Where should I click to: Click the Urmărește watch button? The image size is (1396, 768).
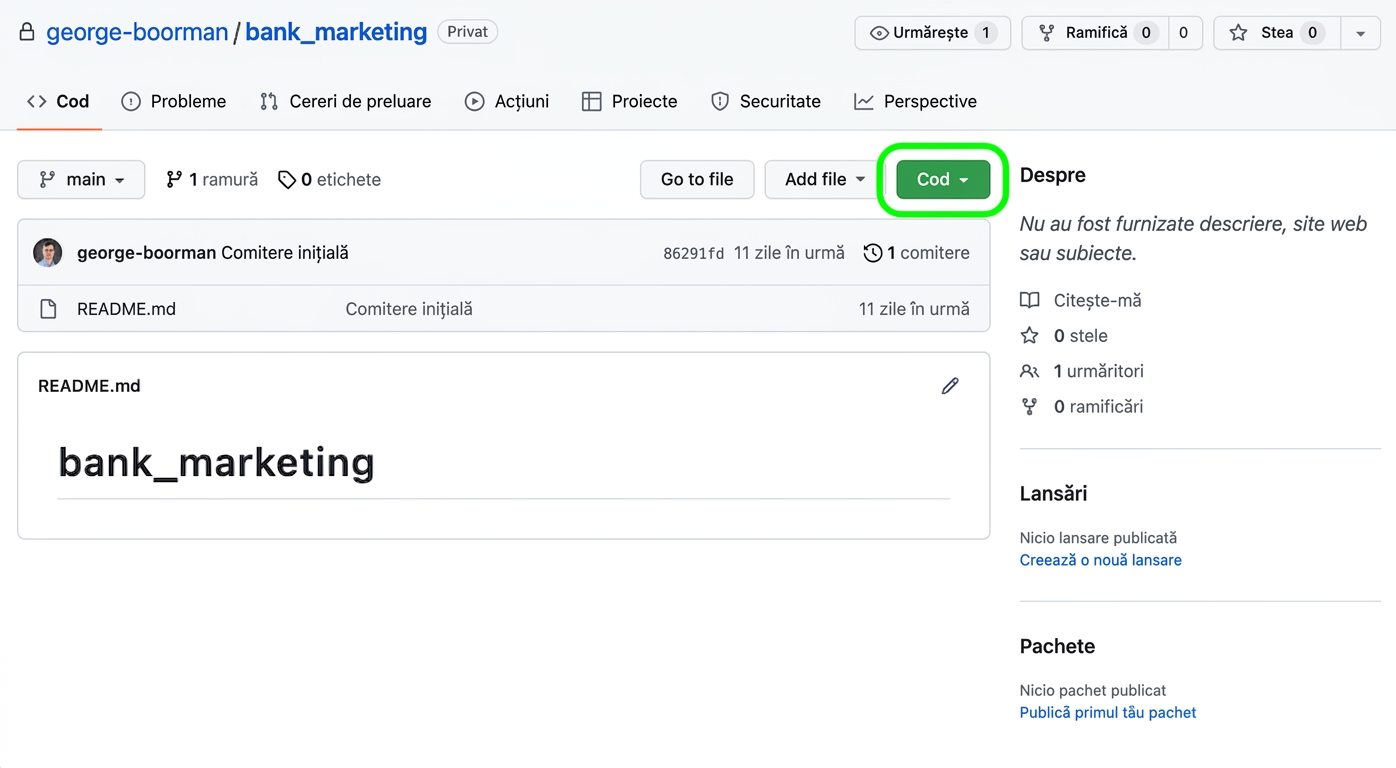(932, 33)
